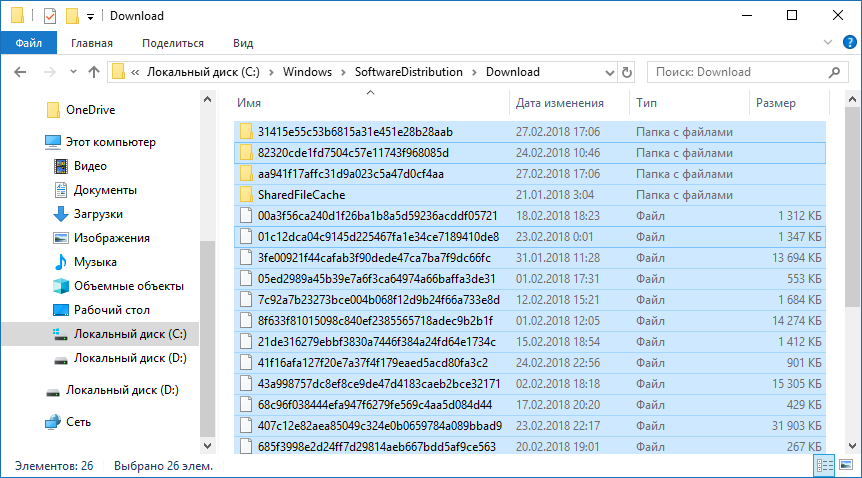Select file 3fe00921f44cafab3f90dede47ca7ba7f9dc66fc
Screen dimensions: 862x478
coord(529,258)
